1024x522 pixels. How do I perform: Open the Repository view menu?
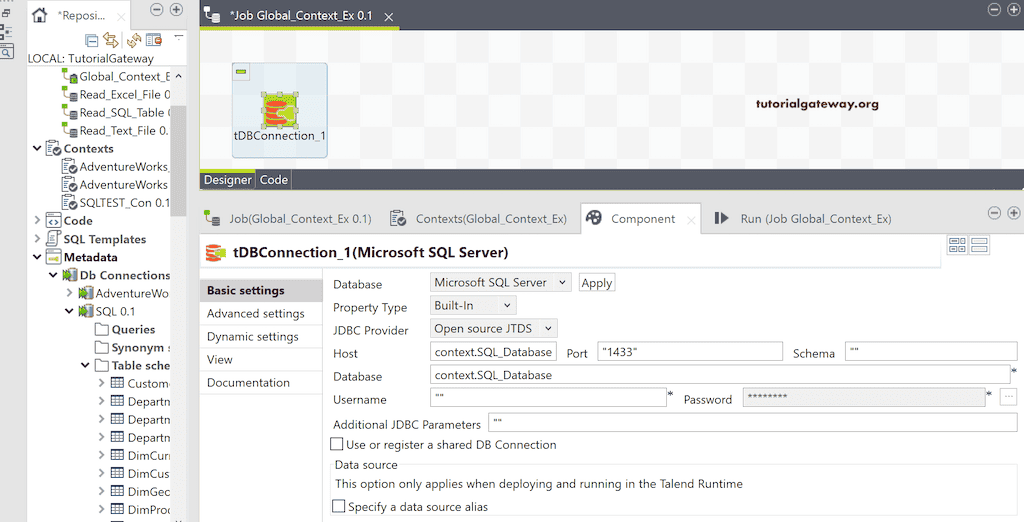[178, 37]
